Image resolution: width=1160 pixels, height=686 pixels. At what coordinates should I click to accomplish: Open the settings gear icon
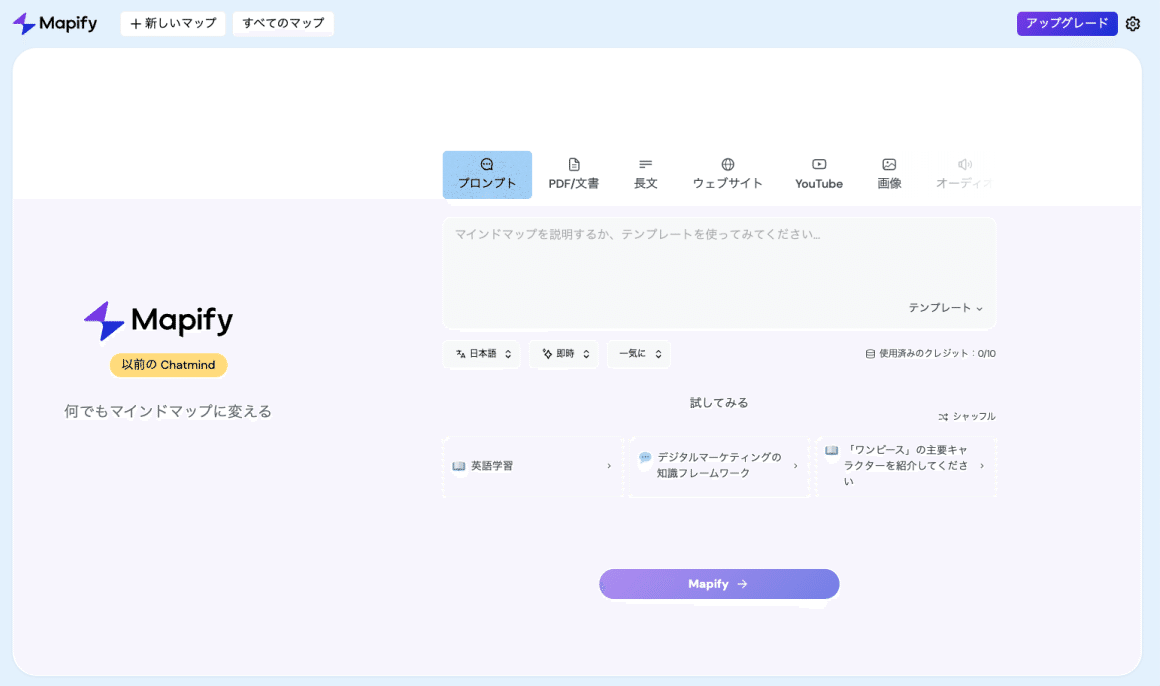[1133, 24]
